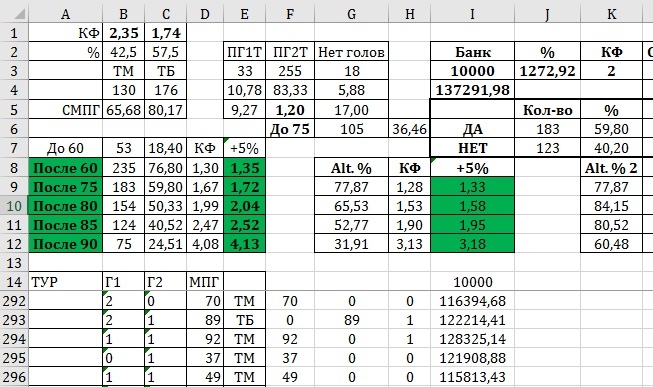
Task: Click green cell После 60
Action: pos(65,167)
